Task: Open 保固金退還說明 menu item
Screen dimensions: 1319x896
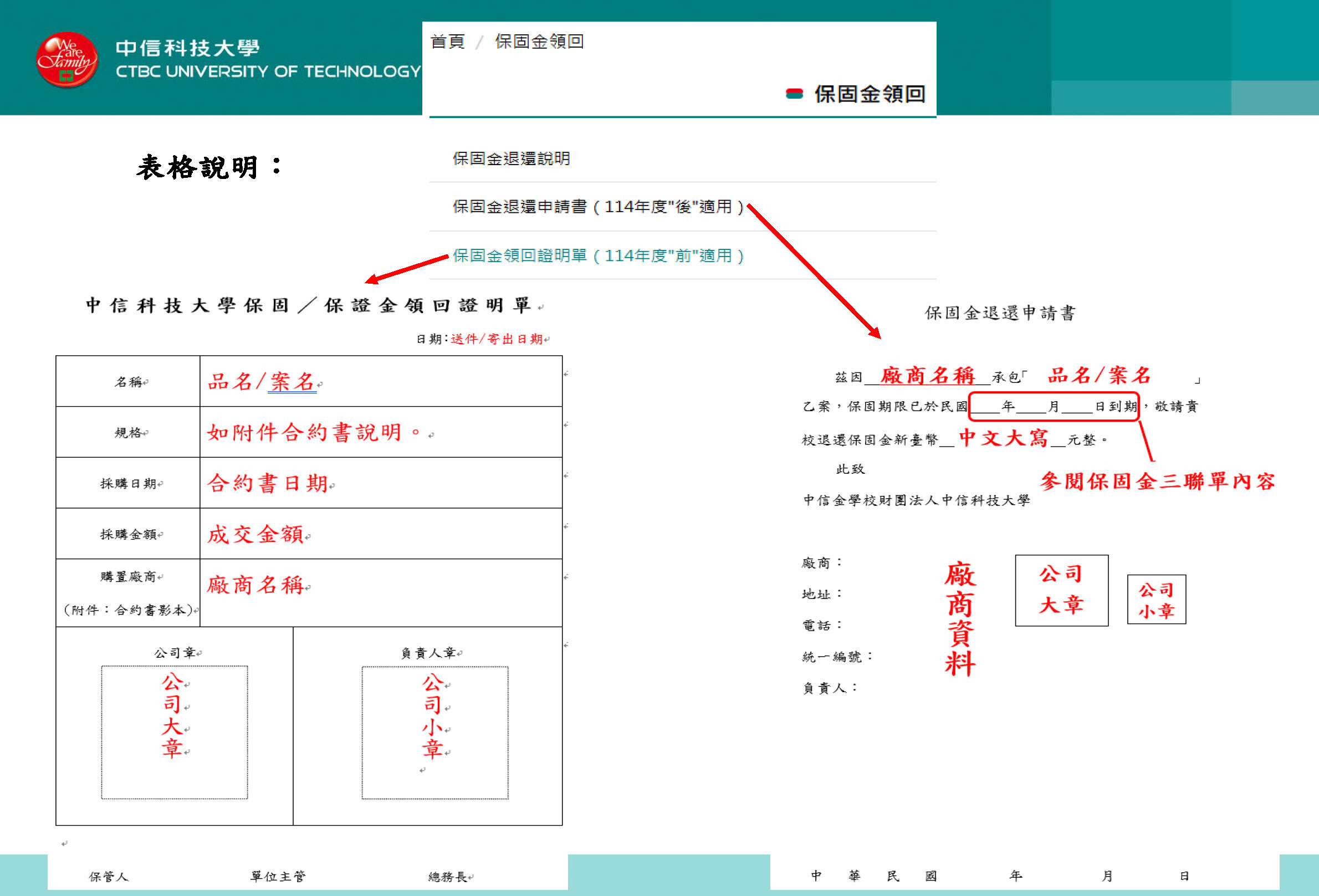Action: (x=512, y=158)
